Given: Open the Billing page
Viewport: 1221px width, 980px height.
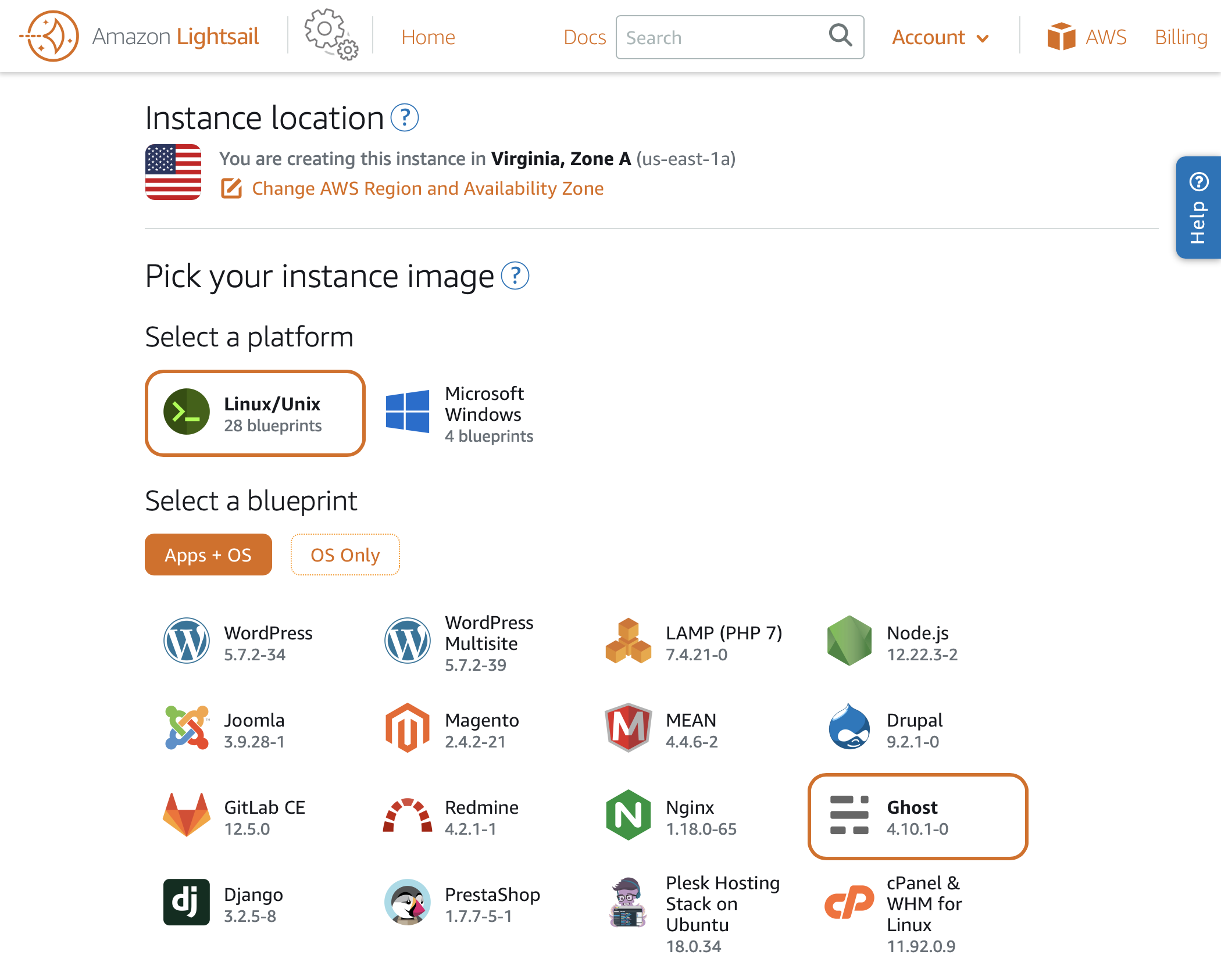Looking at the screenshot, I should pyautogui.click(x=1181, y=37).
